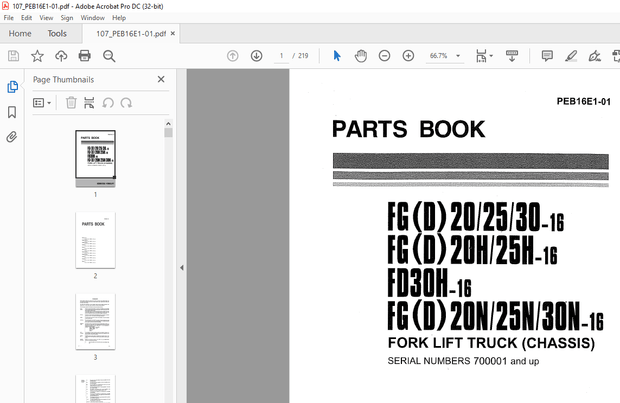Select the partially visible page 4 thumbnail
The width and height of the screenshot is (620, 403).
point(95,389)
